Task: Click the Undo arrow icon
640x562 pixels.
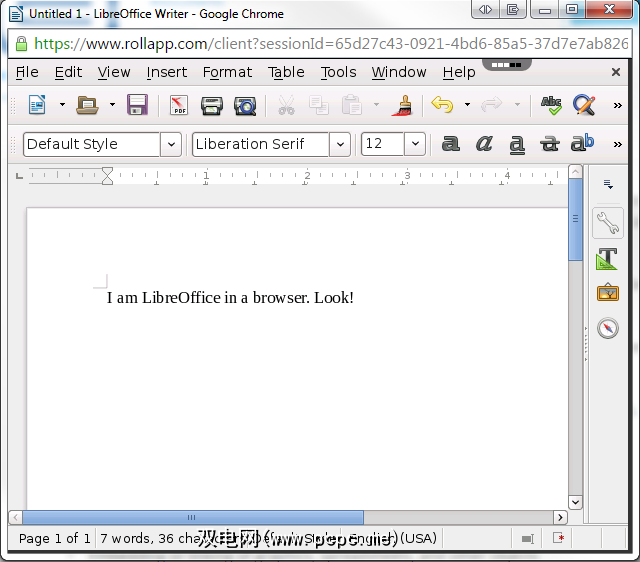Action: point(442,105)
